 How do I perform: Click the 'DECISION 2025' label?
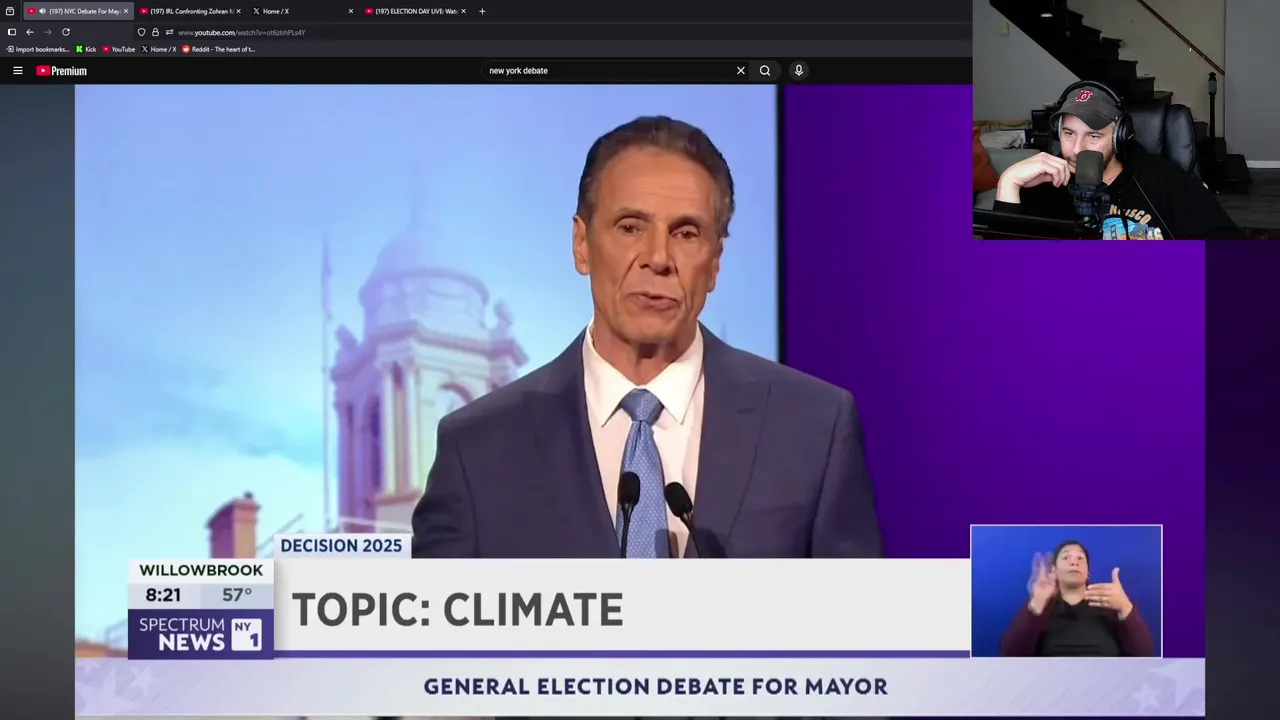click(x=341, y=546)
